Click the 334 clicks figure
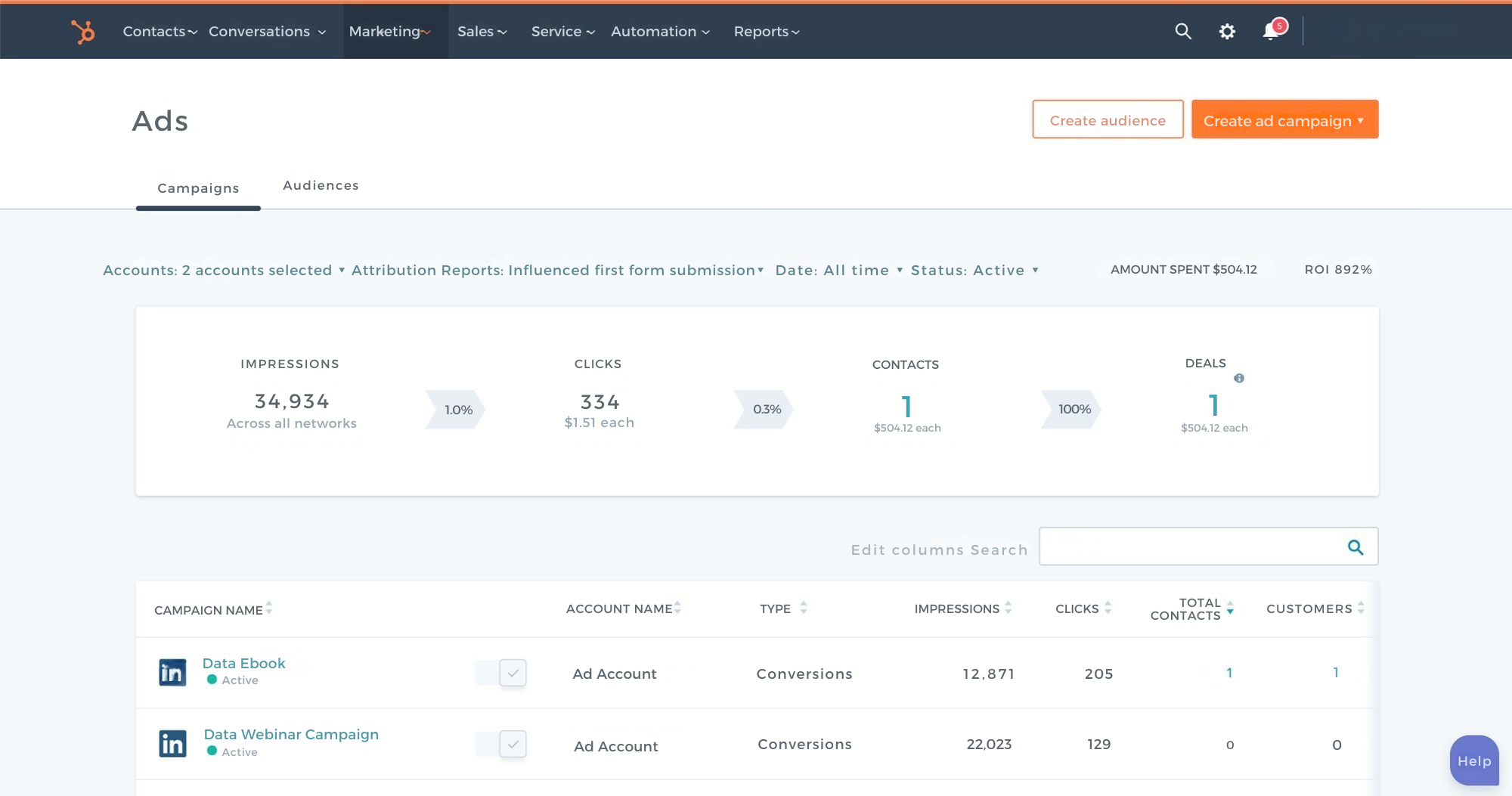 pos(600,401)
